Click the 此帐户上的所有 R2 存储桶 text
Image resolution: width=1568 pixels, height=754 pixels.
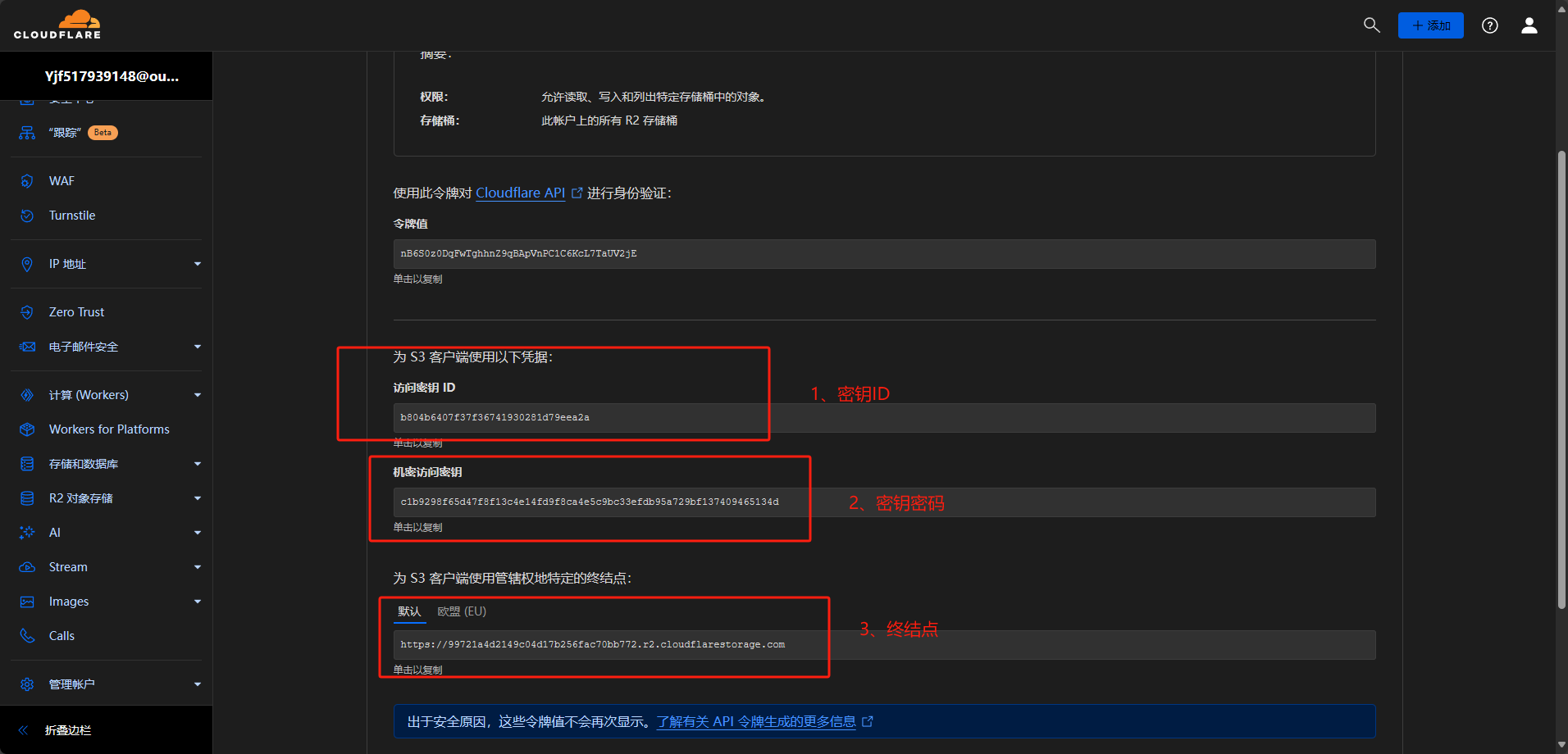tap(609, 120)
